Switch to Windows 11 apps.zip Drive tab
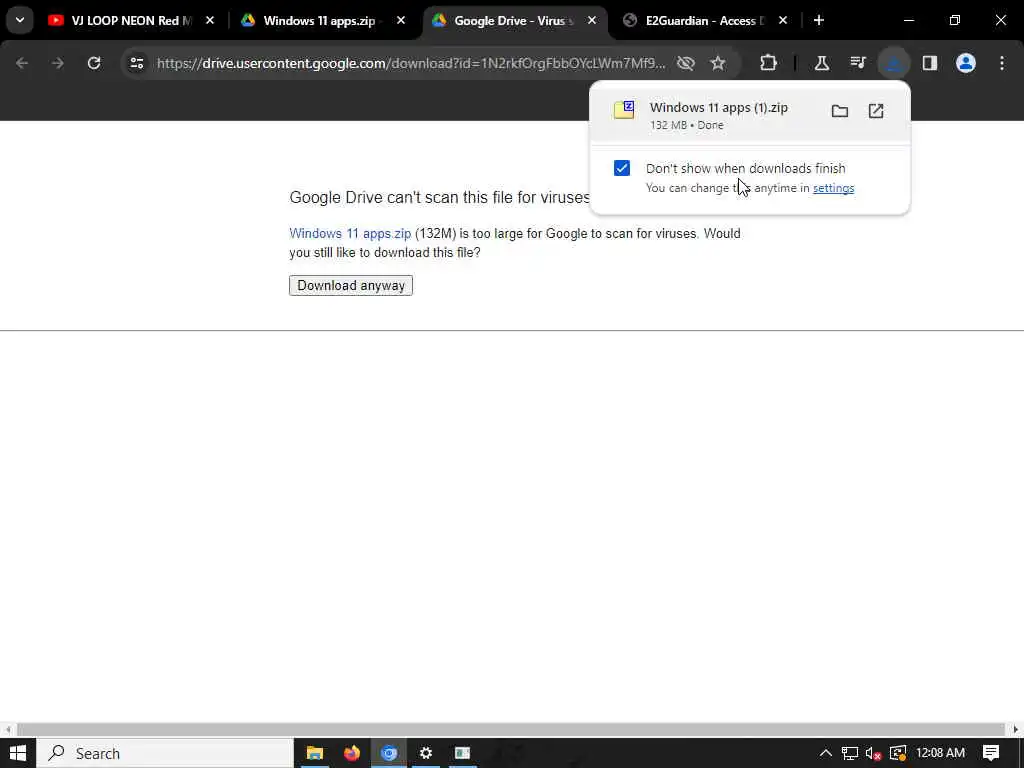 (x=320, y=21)
